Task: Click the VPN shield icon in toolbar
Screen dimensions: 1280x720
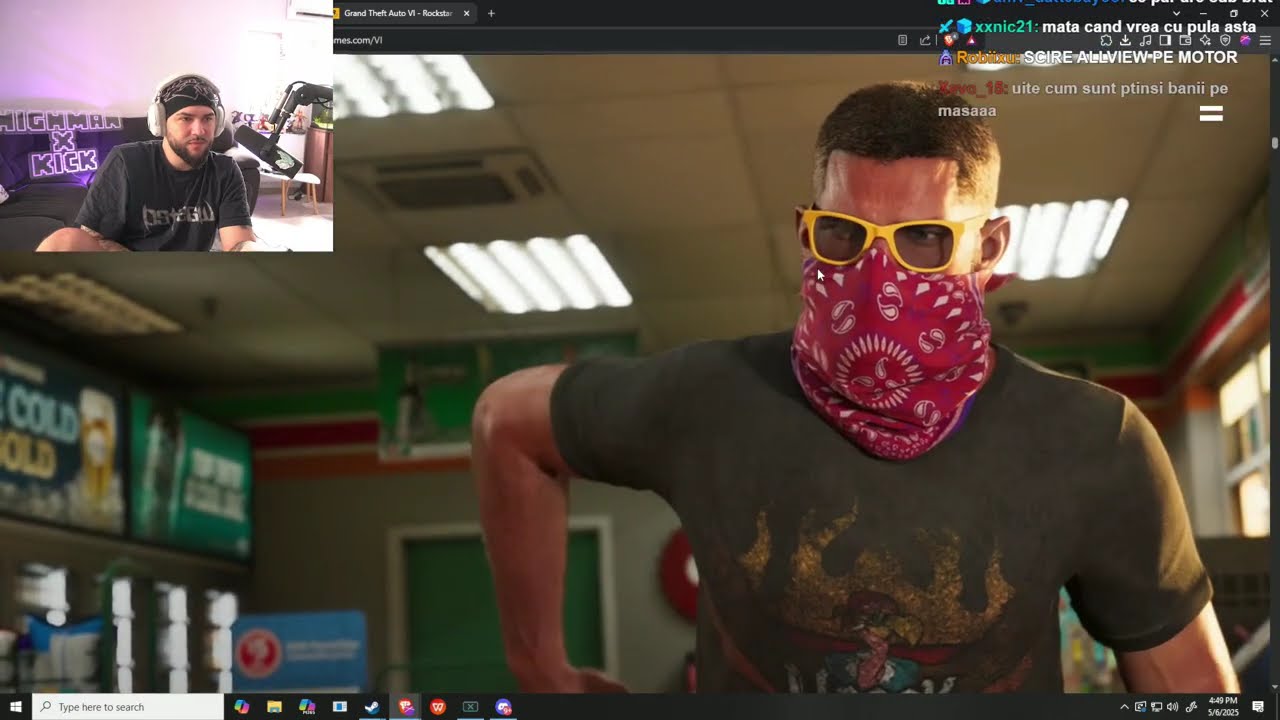Action: [x=1225, y=40]
